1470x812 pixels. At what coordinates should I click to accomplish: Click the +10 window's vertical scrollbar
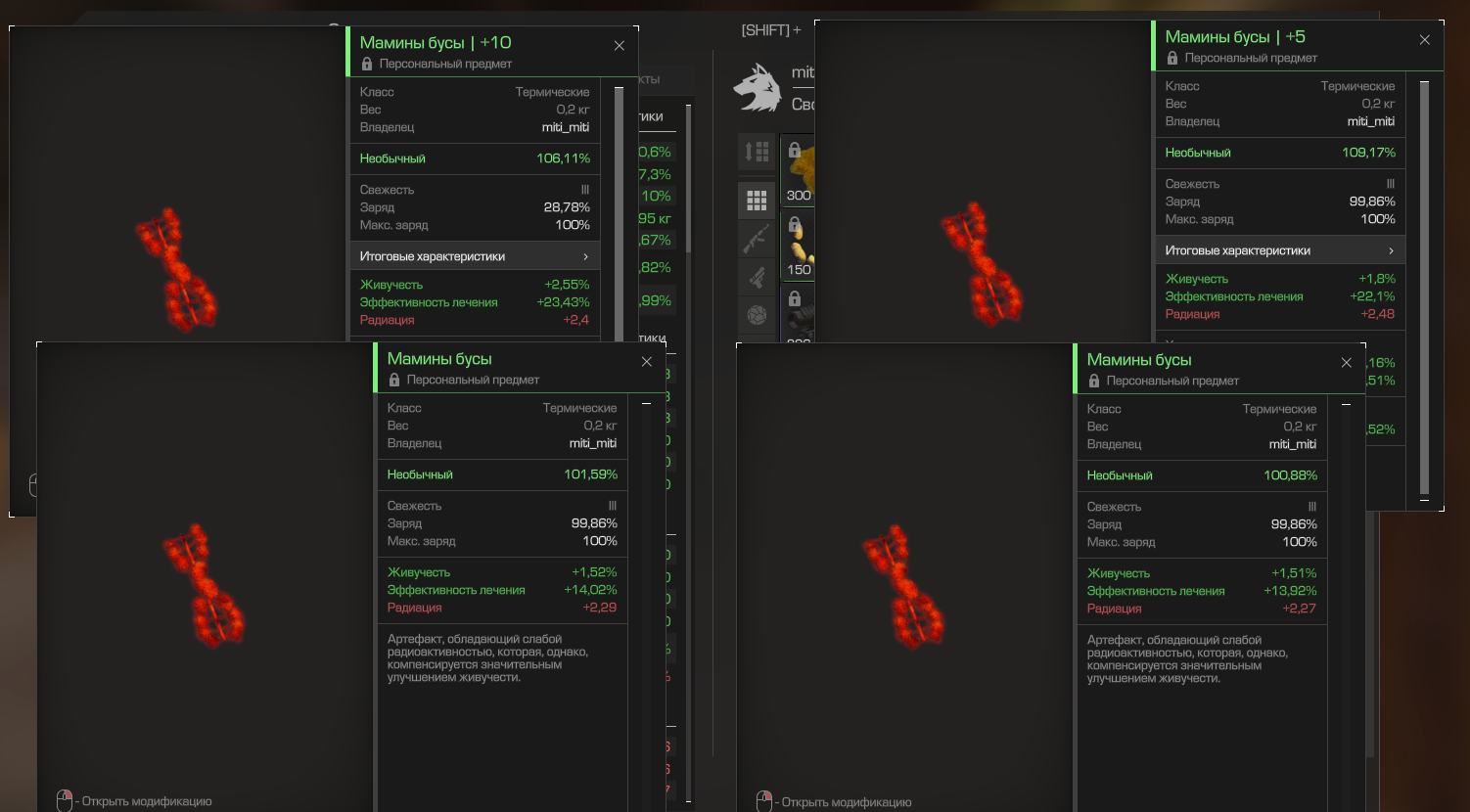pyautogui.click(x=619, y=213)
